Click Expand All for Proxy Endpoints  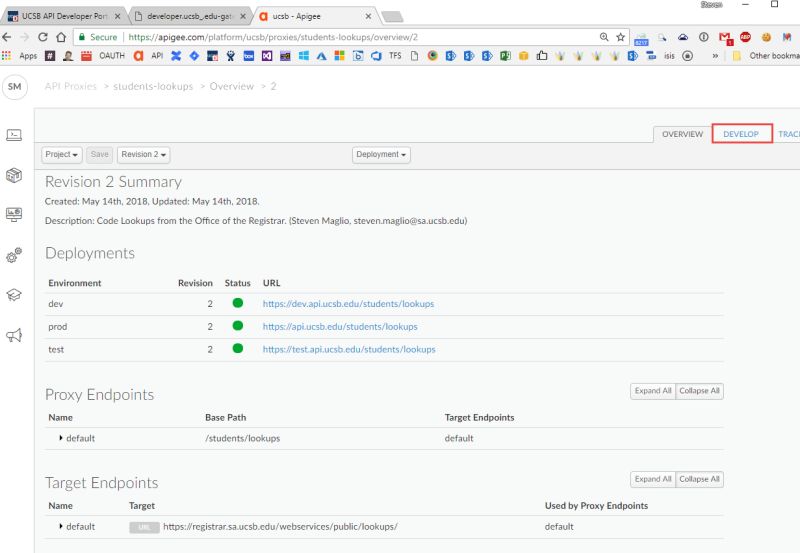pyautogui.click(x=653, y=391)
